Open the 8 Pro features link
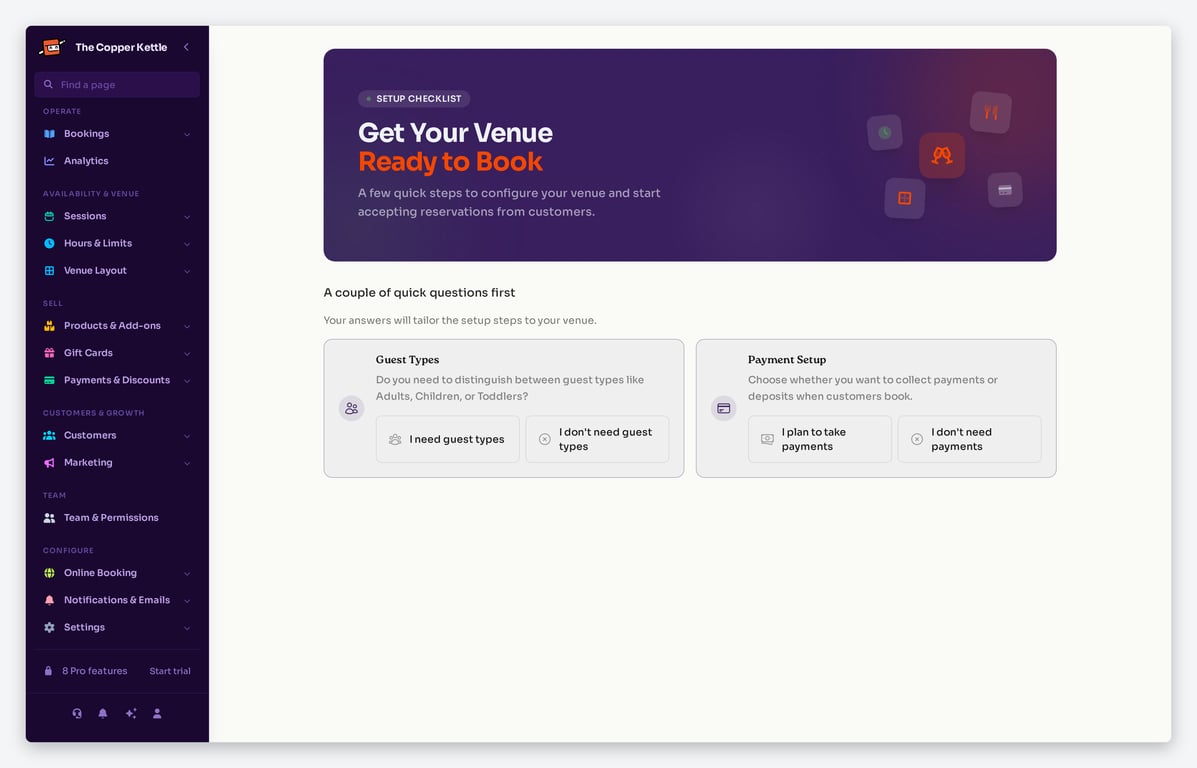 coord(95,671)
